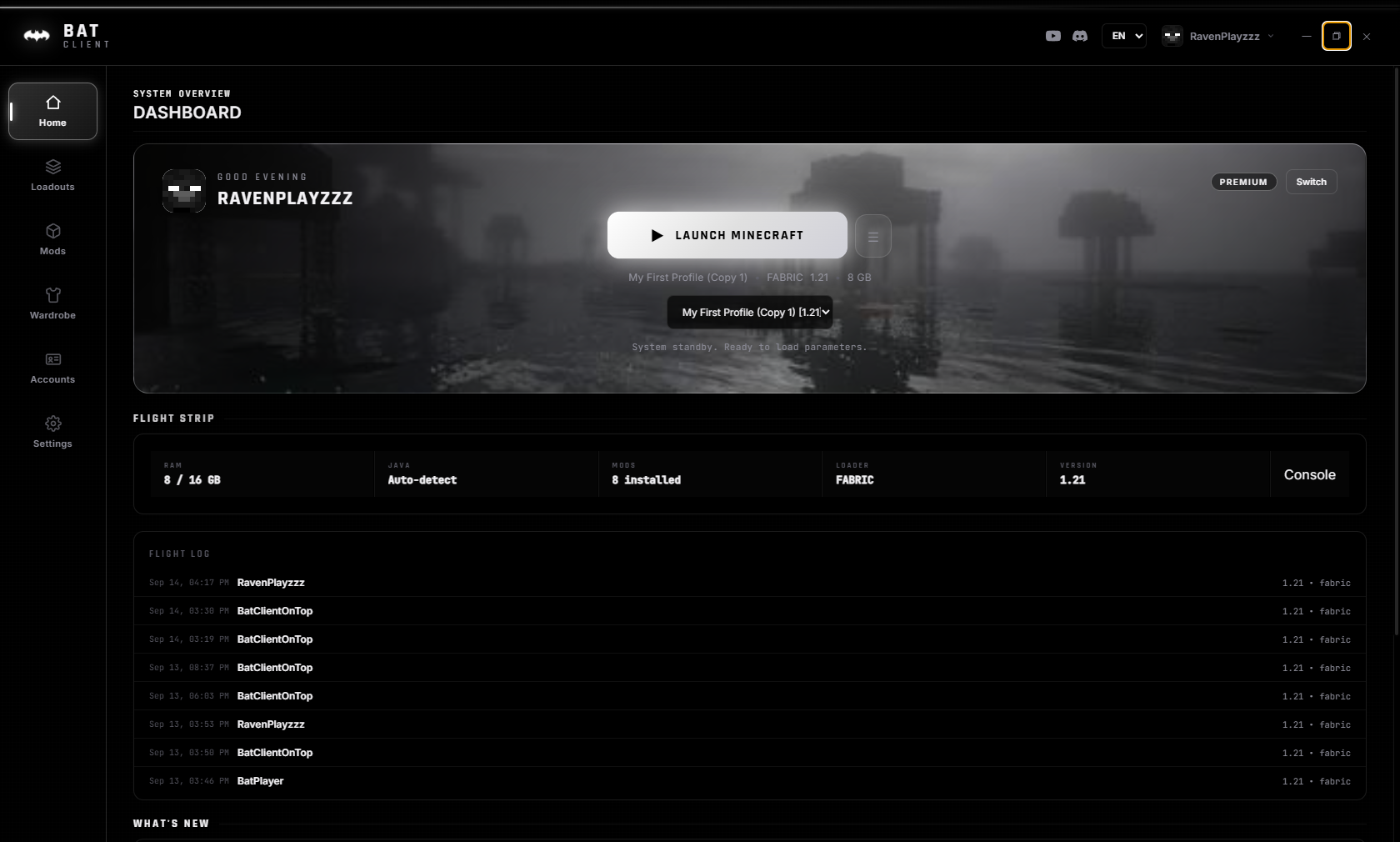Click the RAM 8 / 16 GB tile
Image resolution: width=1400 pixels, height=842 pixels.
[x=262, y=474]
